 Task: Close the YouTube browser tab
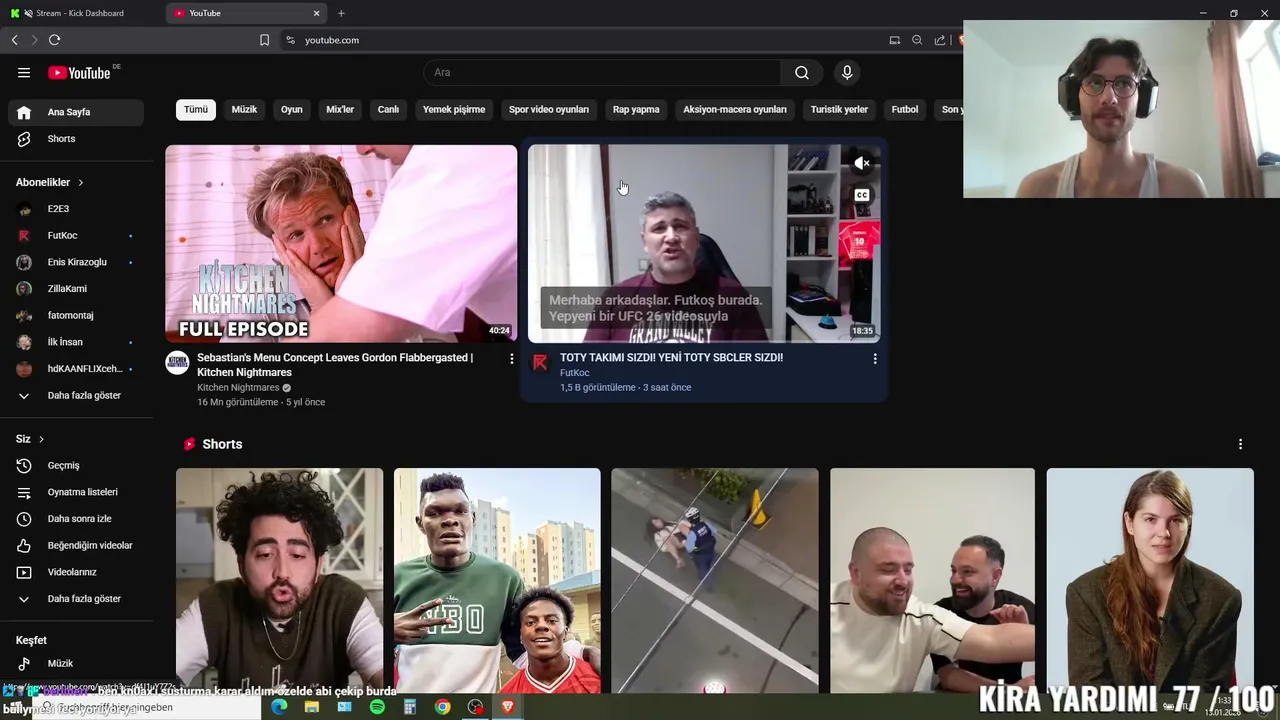[x=317, y=13]
